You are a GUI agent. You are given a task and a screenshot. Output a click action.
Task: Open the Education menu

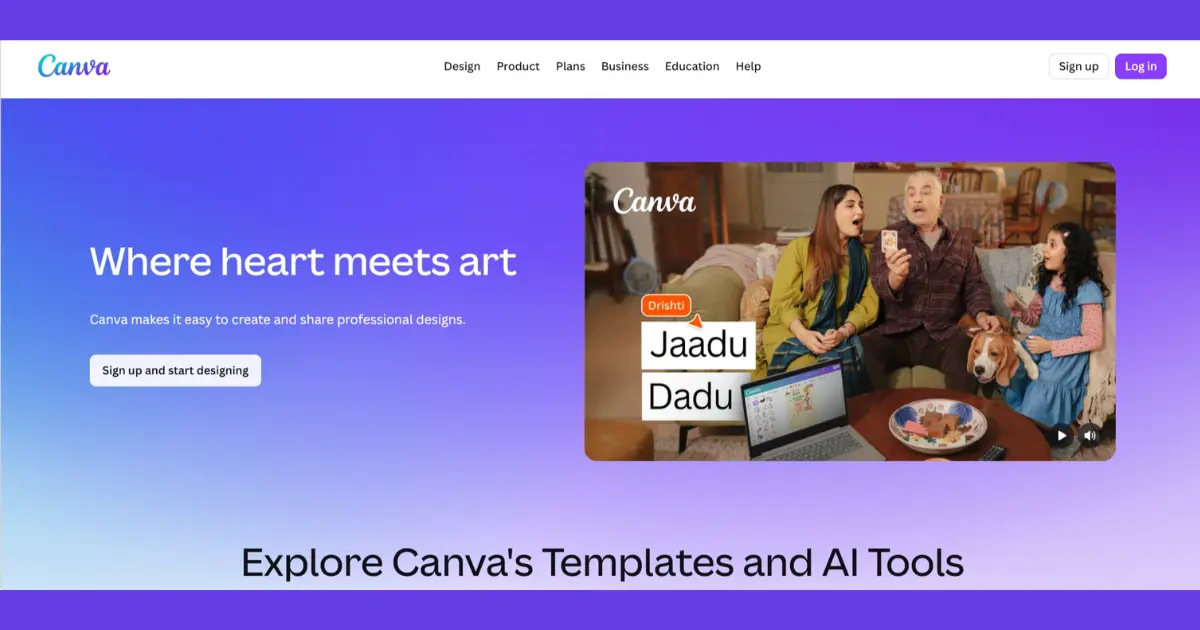[691, 66]
